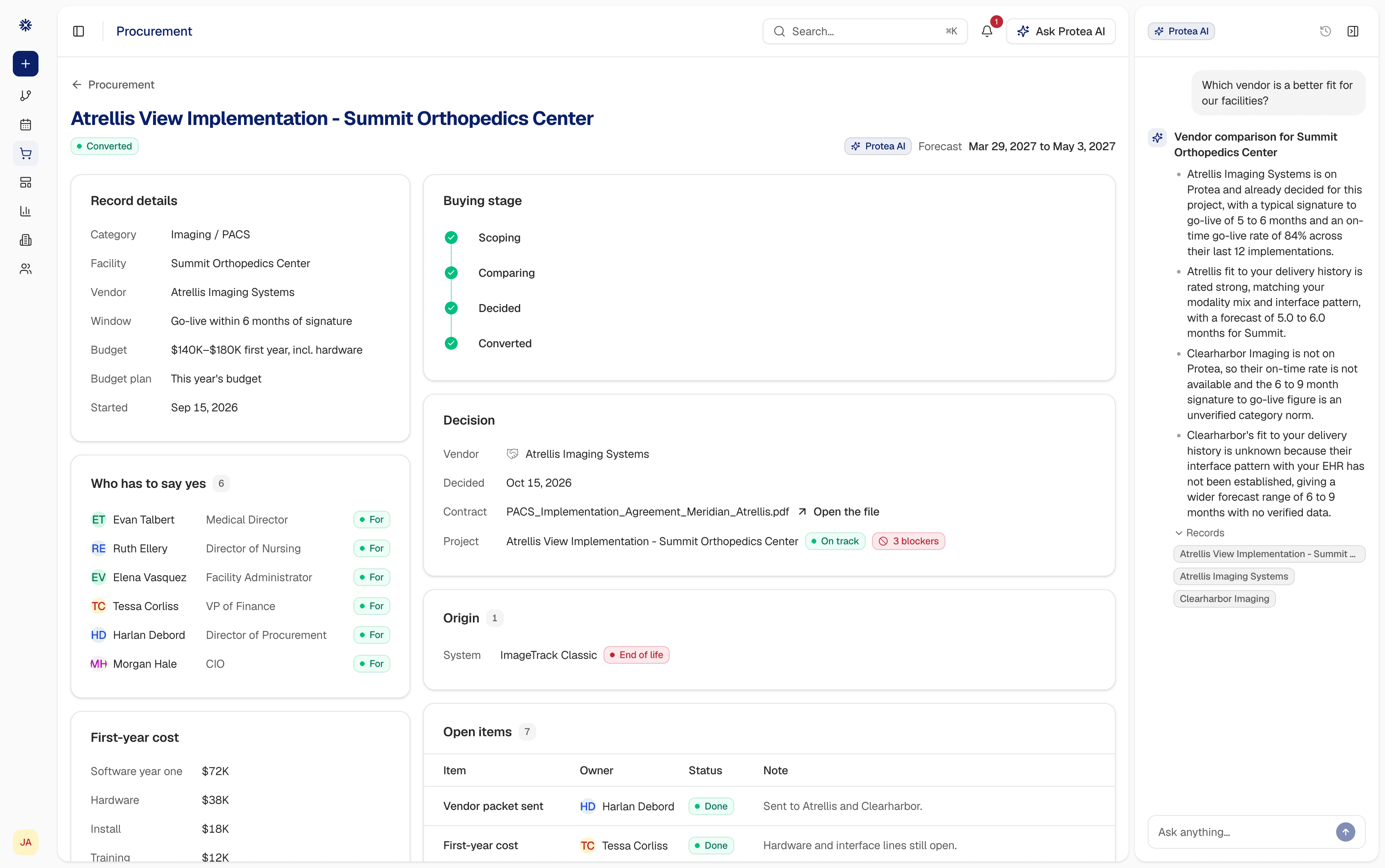Click the JA user avatar
Viewport: 1385px width, 868px height.
[25, 842]
